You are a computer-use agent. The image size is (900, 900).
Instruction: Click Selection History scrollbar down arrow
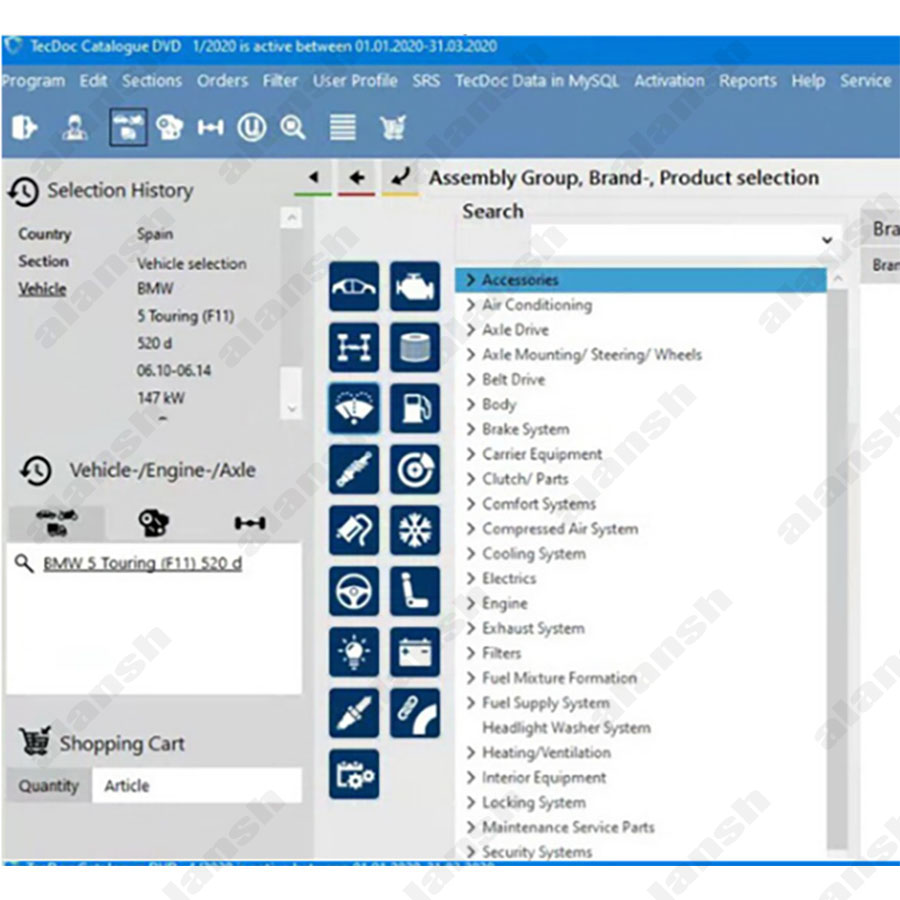[x=292, y=409]
